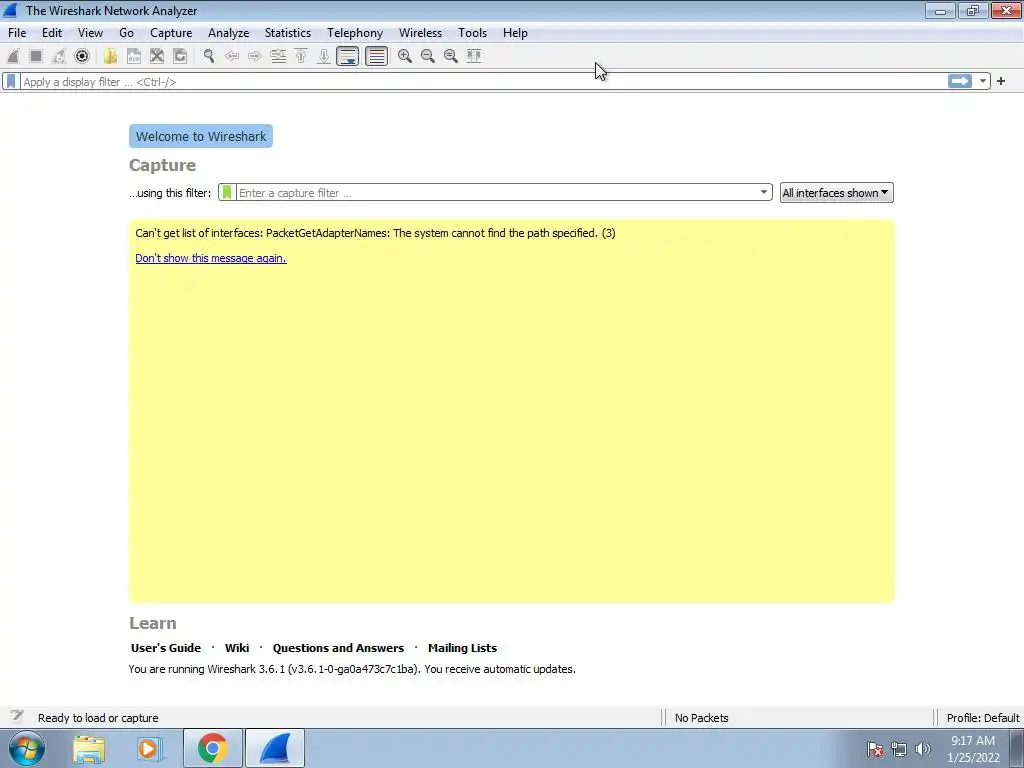
Task: Open the Statistics menu
Action: pyautogui.click(x=288, y=33)
